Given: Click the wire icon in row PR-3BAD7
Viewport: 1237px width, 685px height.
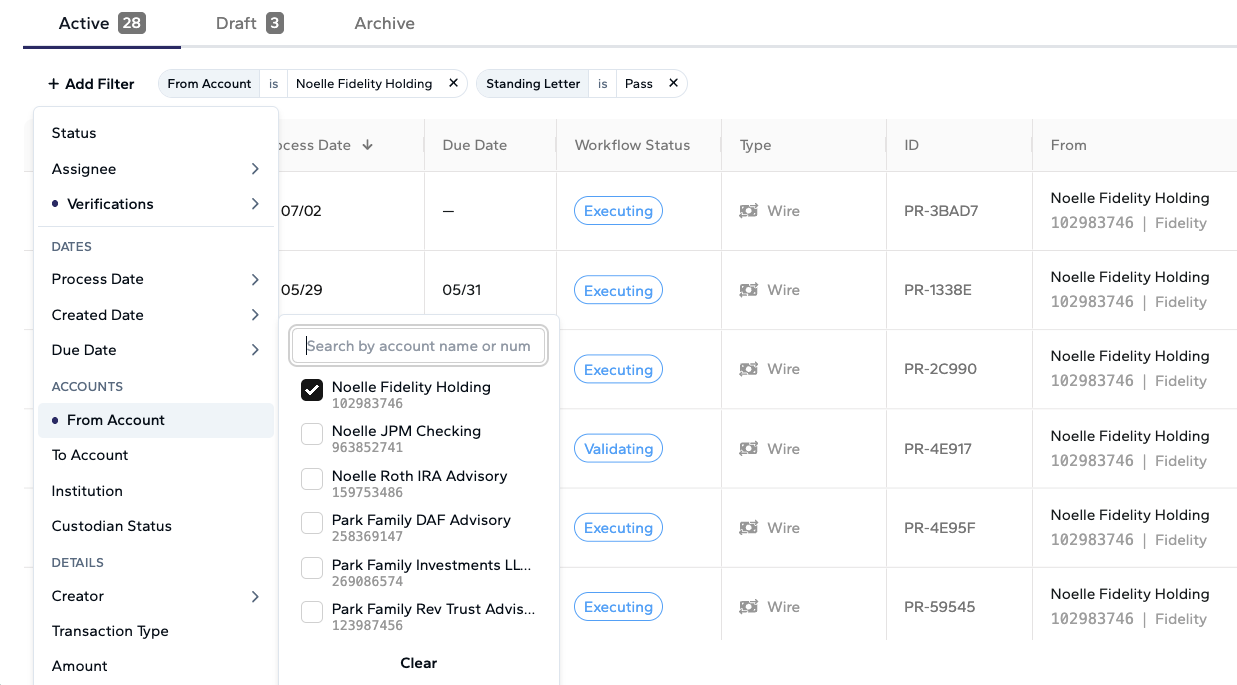Looking at the screenshot, I should pyautogui.click(x=749, y=211).
